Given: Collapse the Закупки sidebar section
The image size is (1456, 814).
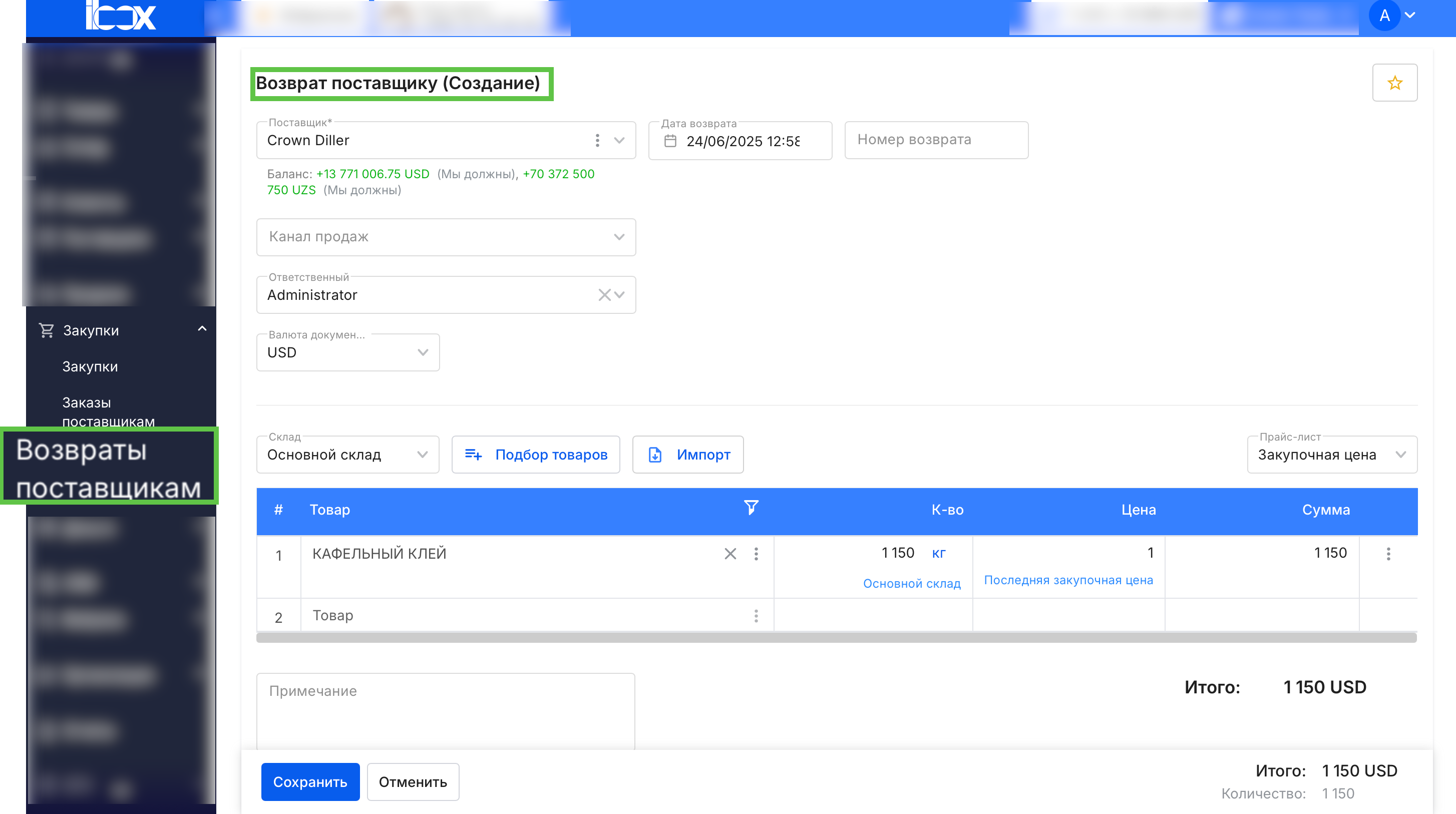Looking at the screenshot, I should click(202, 329).
